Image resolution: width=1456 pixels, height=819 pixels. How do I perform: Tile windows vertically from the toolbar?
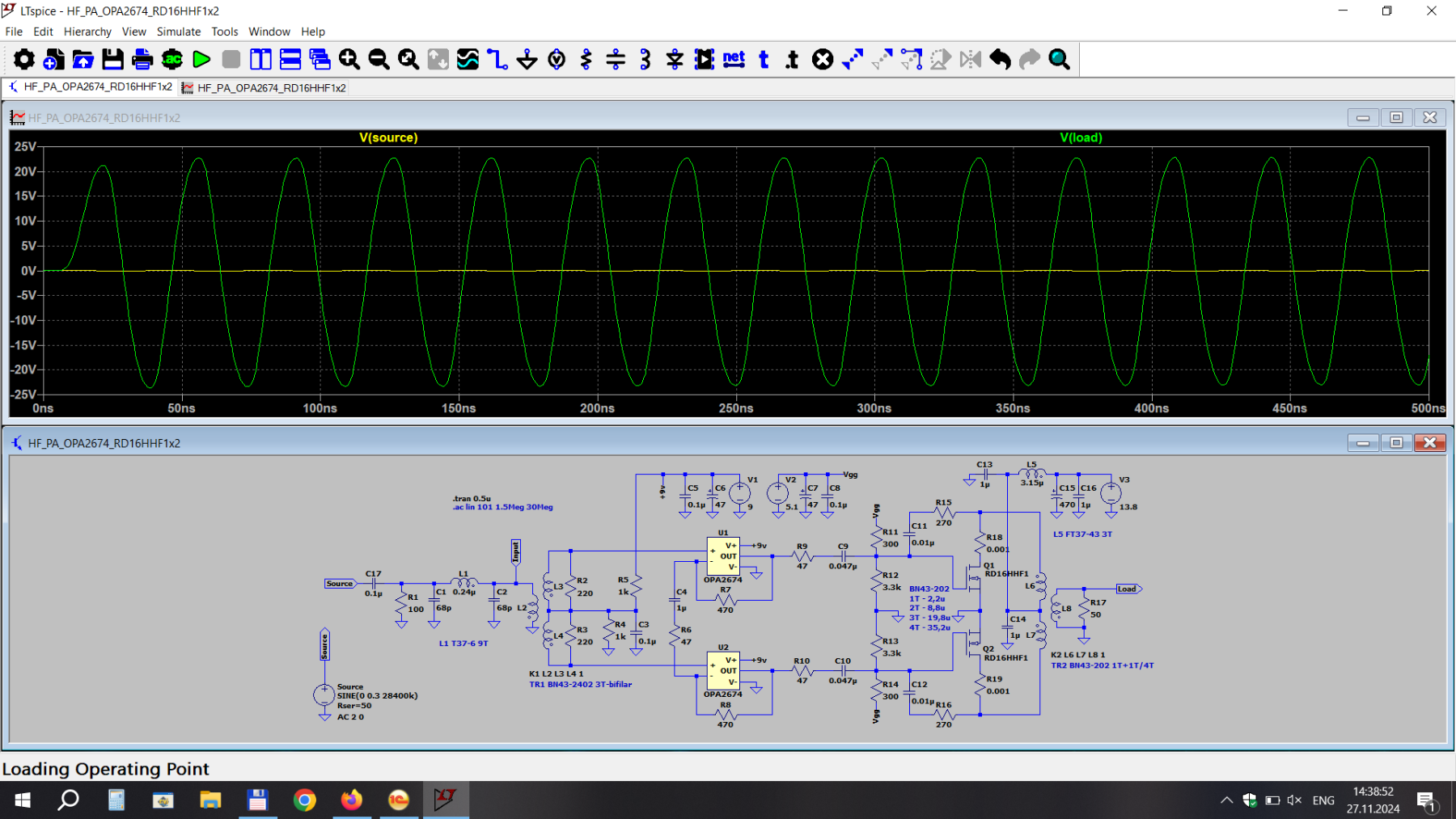click(260, 59)
